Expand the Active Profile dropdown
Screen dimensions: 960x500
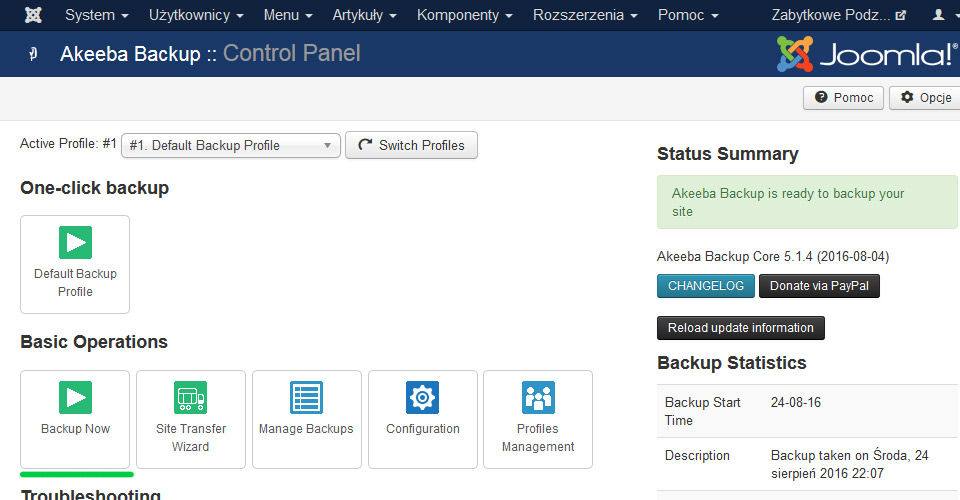click(x=231, y=146)
